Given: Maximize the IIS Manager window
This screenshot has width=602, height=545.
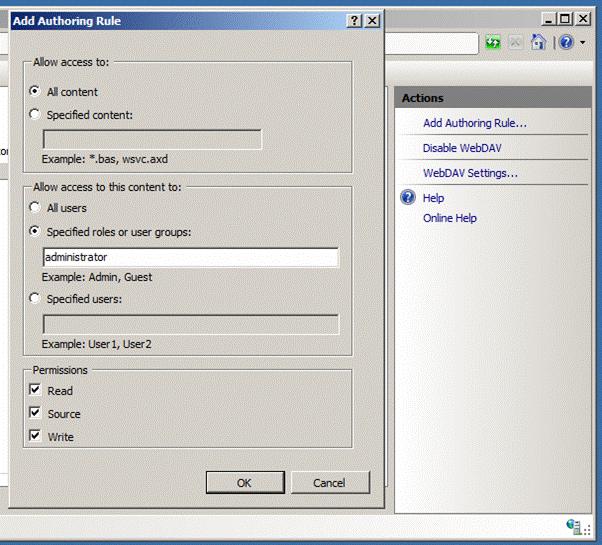Looking at the screenshot, I should pyautogui.click(x=565, y=18).
